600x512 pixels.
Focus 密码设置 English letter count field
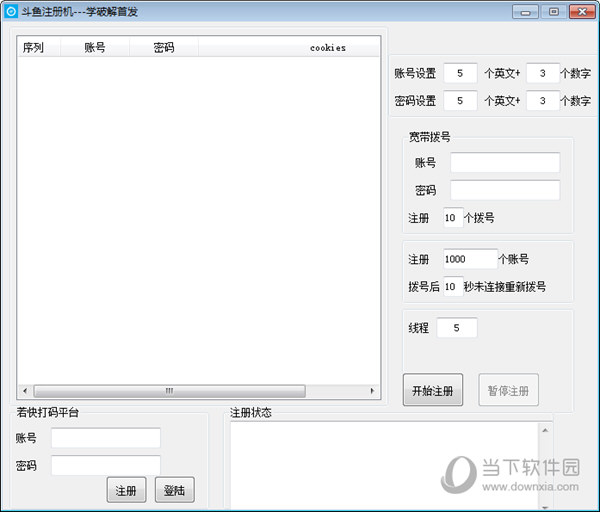point(460,101)
